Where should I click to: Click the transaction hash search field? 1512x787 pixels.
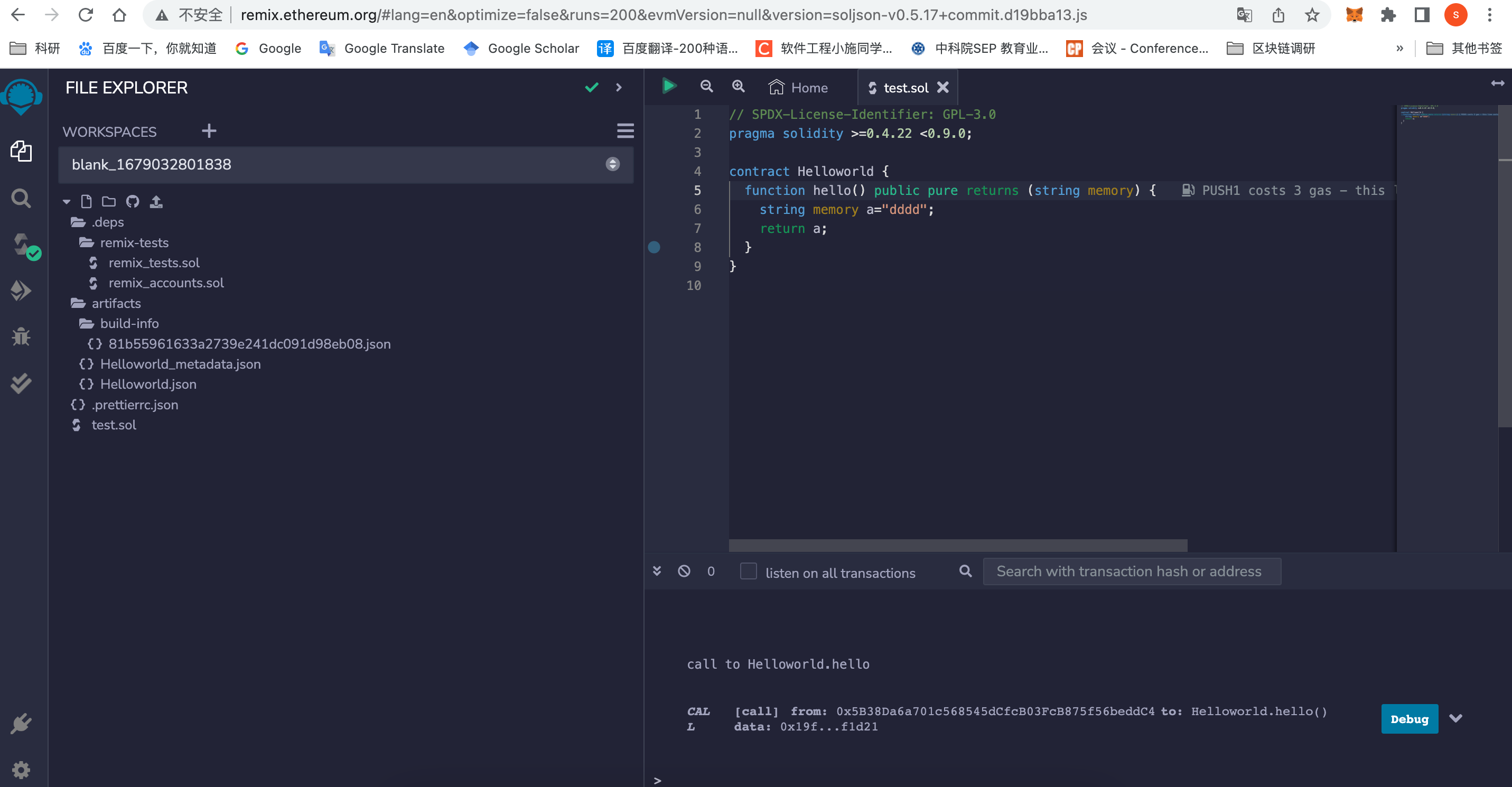tap(1131, 571)
